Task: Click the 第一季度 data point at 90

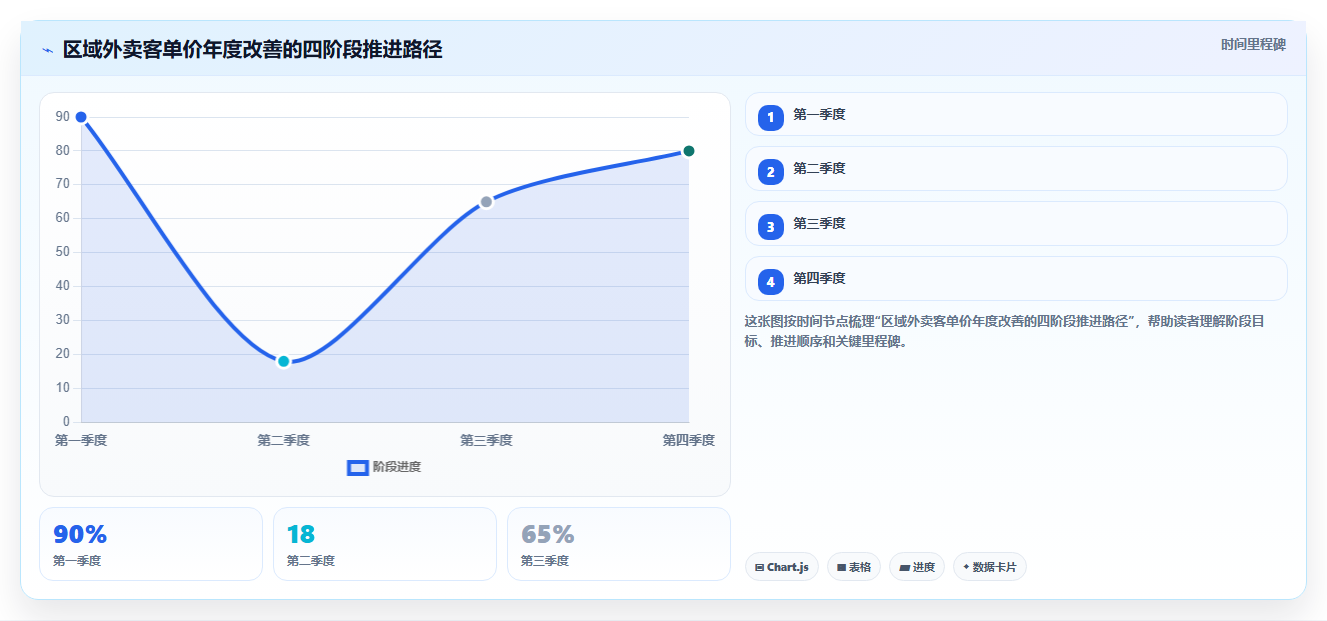Action: point(81,117)
